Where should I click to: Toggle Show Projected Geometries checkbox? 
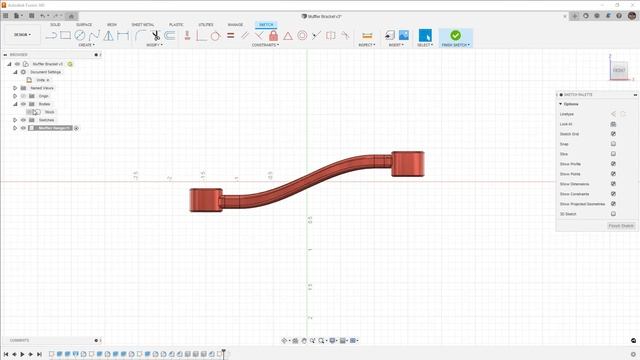(x=613, y=204)
